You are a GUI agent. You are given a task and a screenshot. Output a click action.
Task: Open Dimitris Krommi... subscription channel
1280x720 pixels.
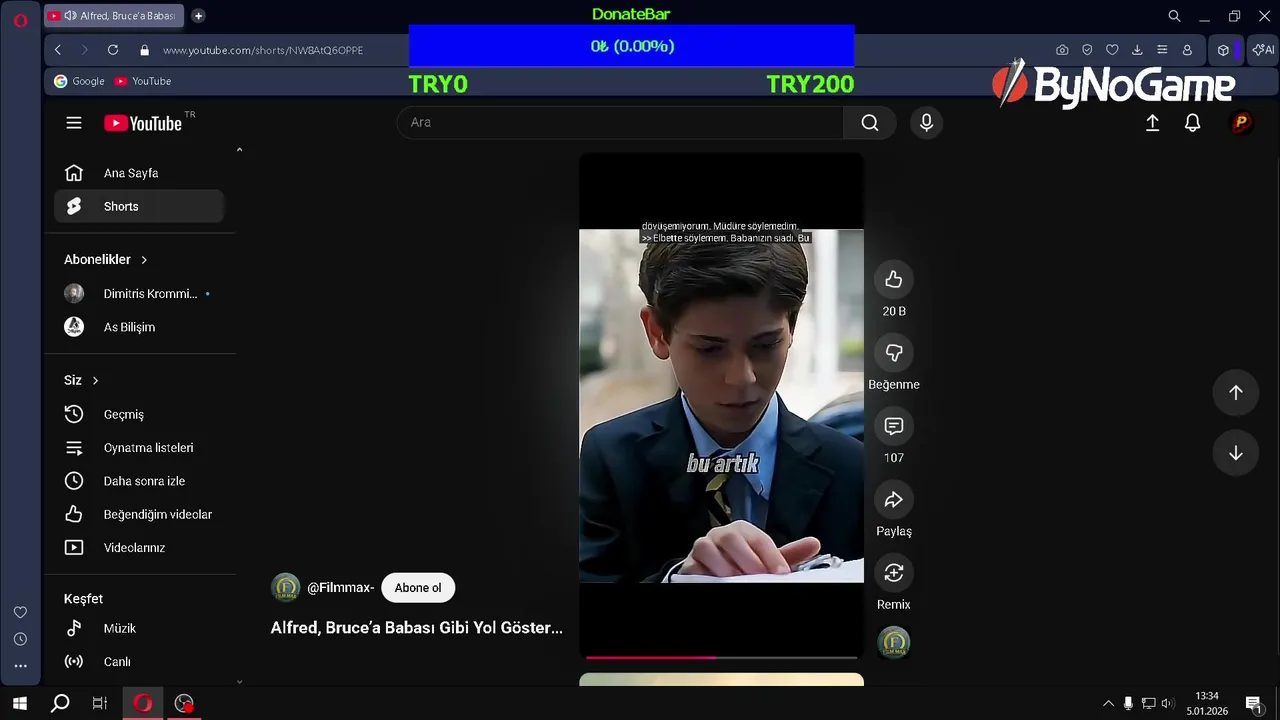(x=139, y=294)
